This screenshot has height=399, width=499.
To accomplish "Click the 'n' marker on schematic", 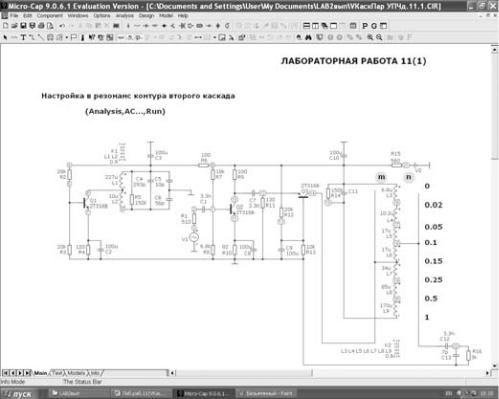I will pyautogui.click(x=409, y=177).
